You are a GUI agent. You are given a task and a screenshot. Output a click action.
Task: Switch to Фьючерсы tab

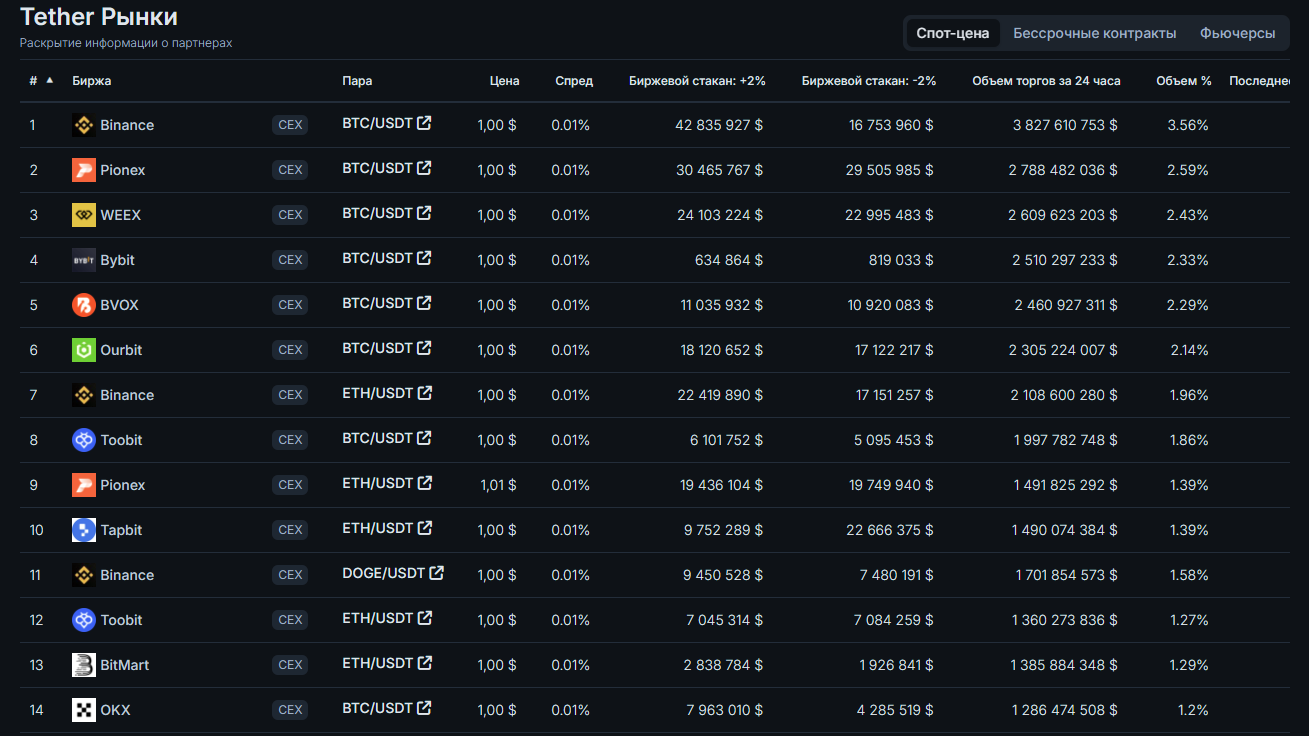(x=1238, y=33)
